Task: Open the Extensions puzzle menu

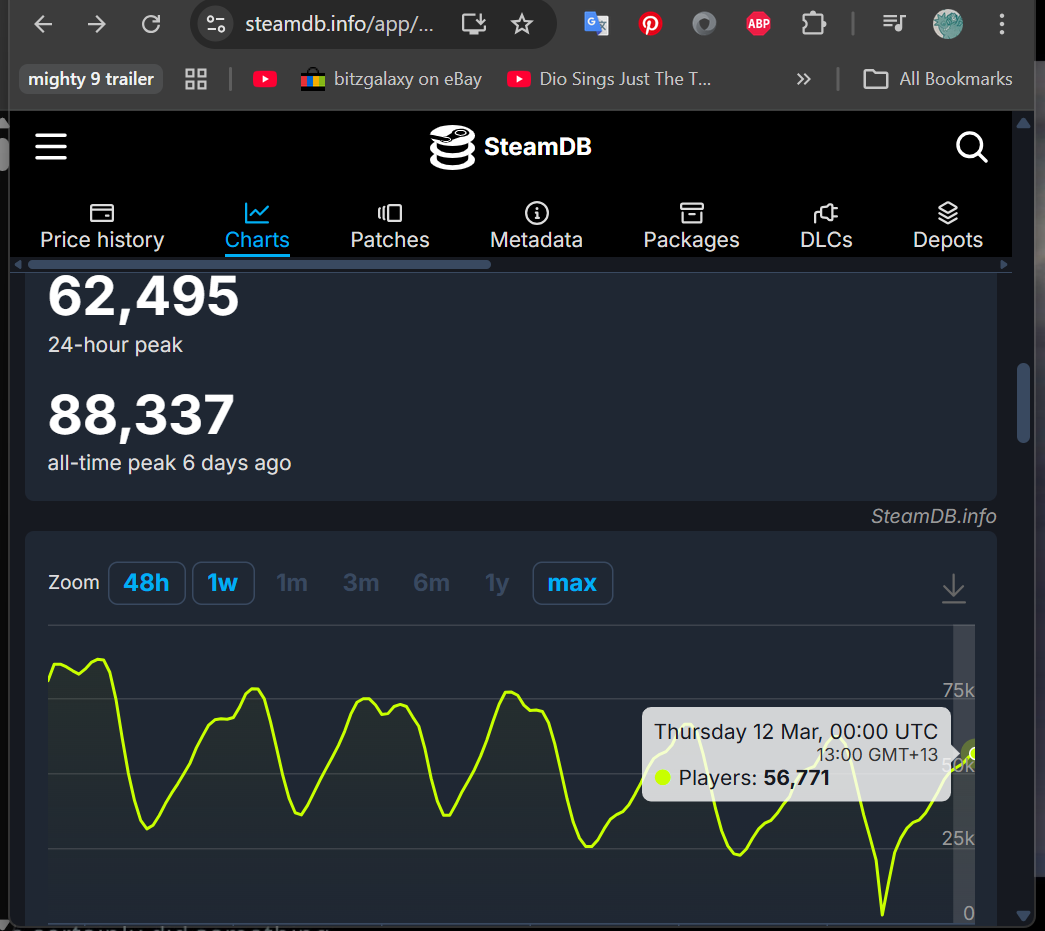Action: (x=813, y=25)
